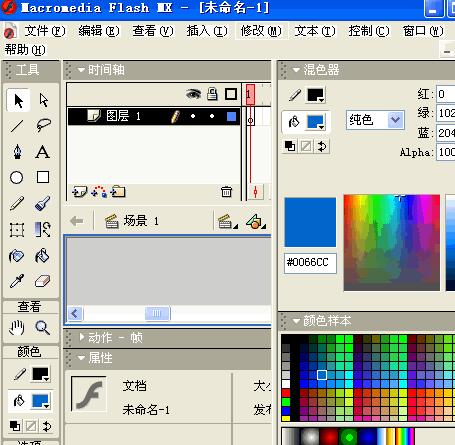The width and height of the screenshot is (455, 445).
Task: Open the 编辑(E) menu
Action: pos(99,31)
